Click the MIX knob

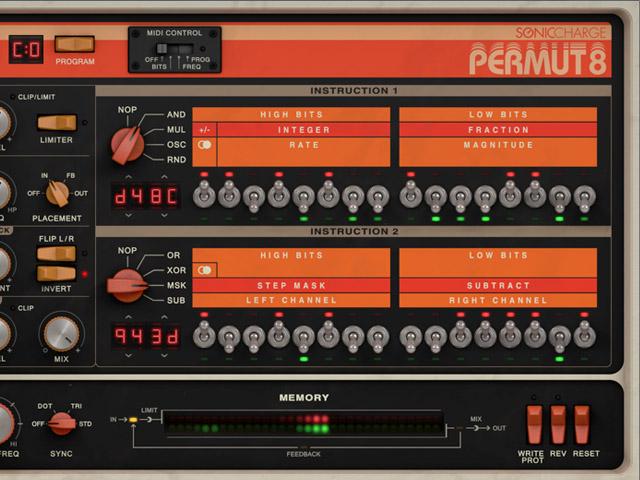tap(62, 334)
